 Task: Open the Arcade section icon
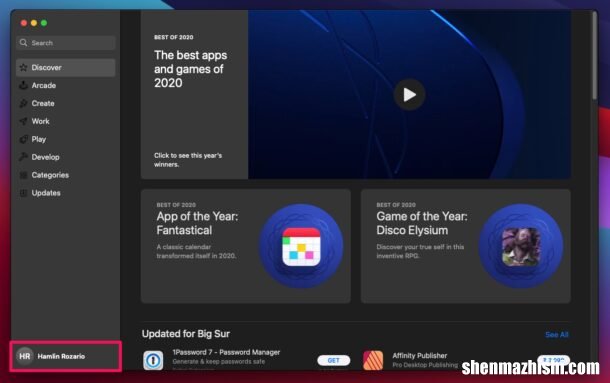pos(23,85)
